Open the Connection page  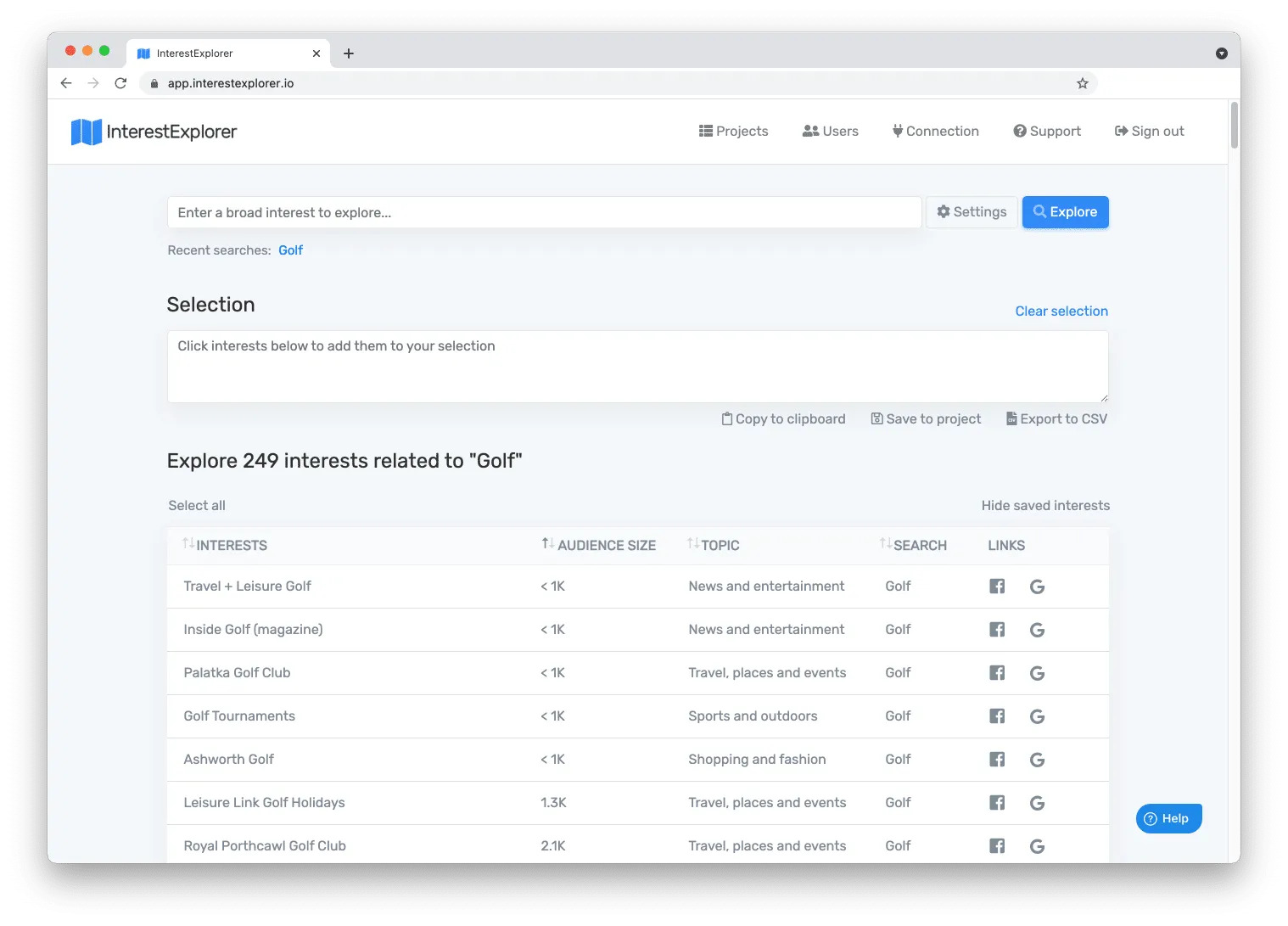pyautogui.click(x=936, y=132)
